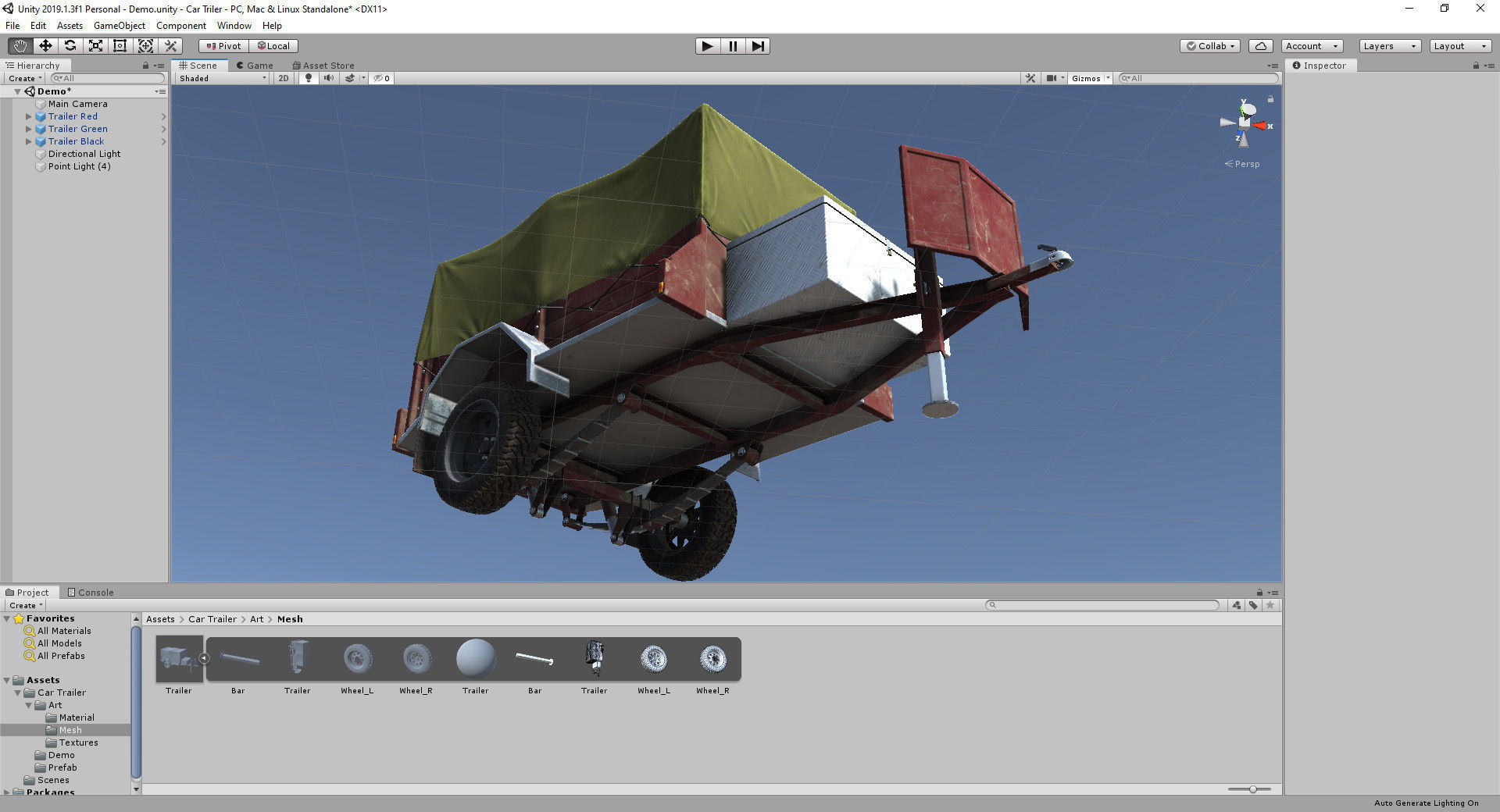Click the Hierarchy search field

click(x=108, y=78)
